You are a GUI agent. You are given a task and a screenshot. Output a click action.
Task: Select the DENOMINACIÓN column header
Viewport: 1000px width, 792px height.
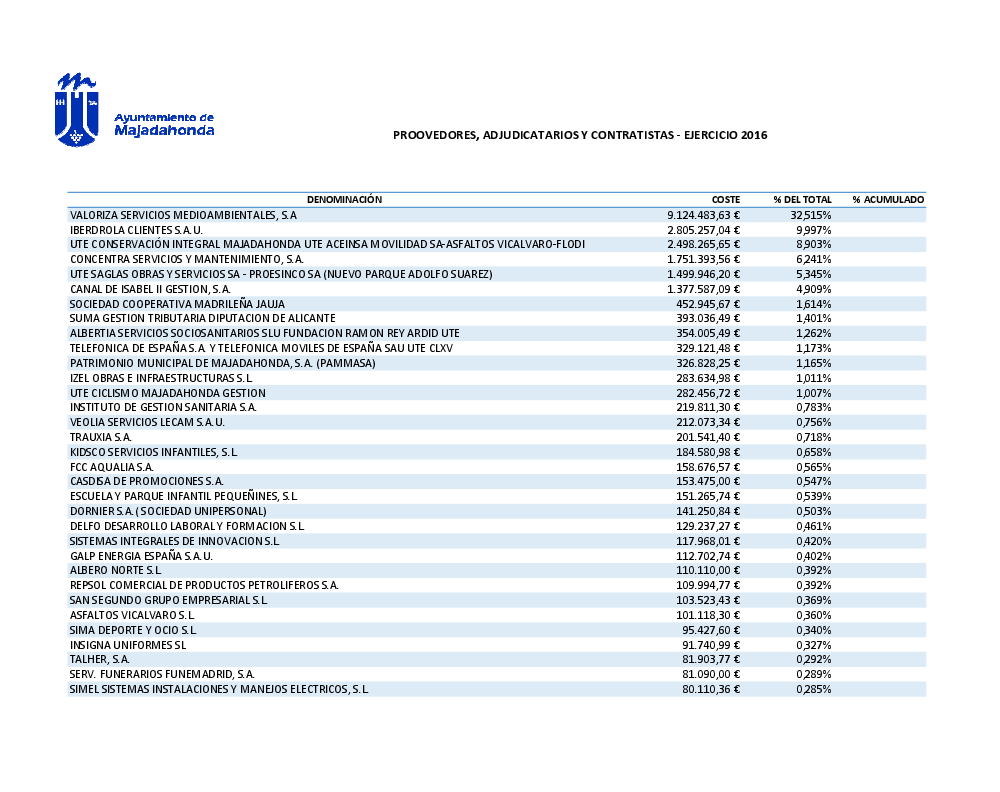tap(344, 200)
